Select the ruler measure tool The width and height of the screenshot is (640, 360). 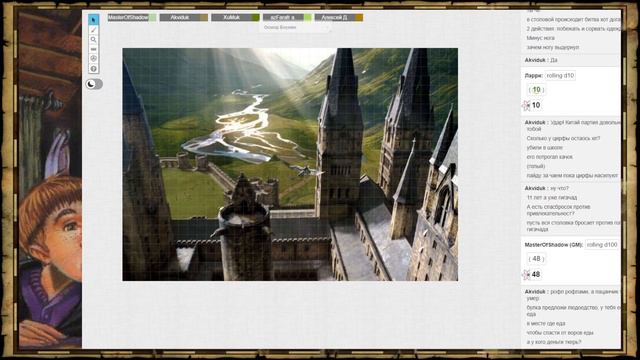[93, 49]
